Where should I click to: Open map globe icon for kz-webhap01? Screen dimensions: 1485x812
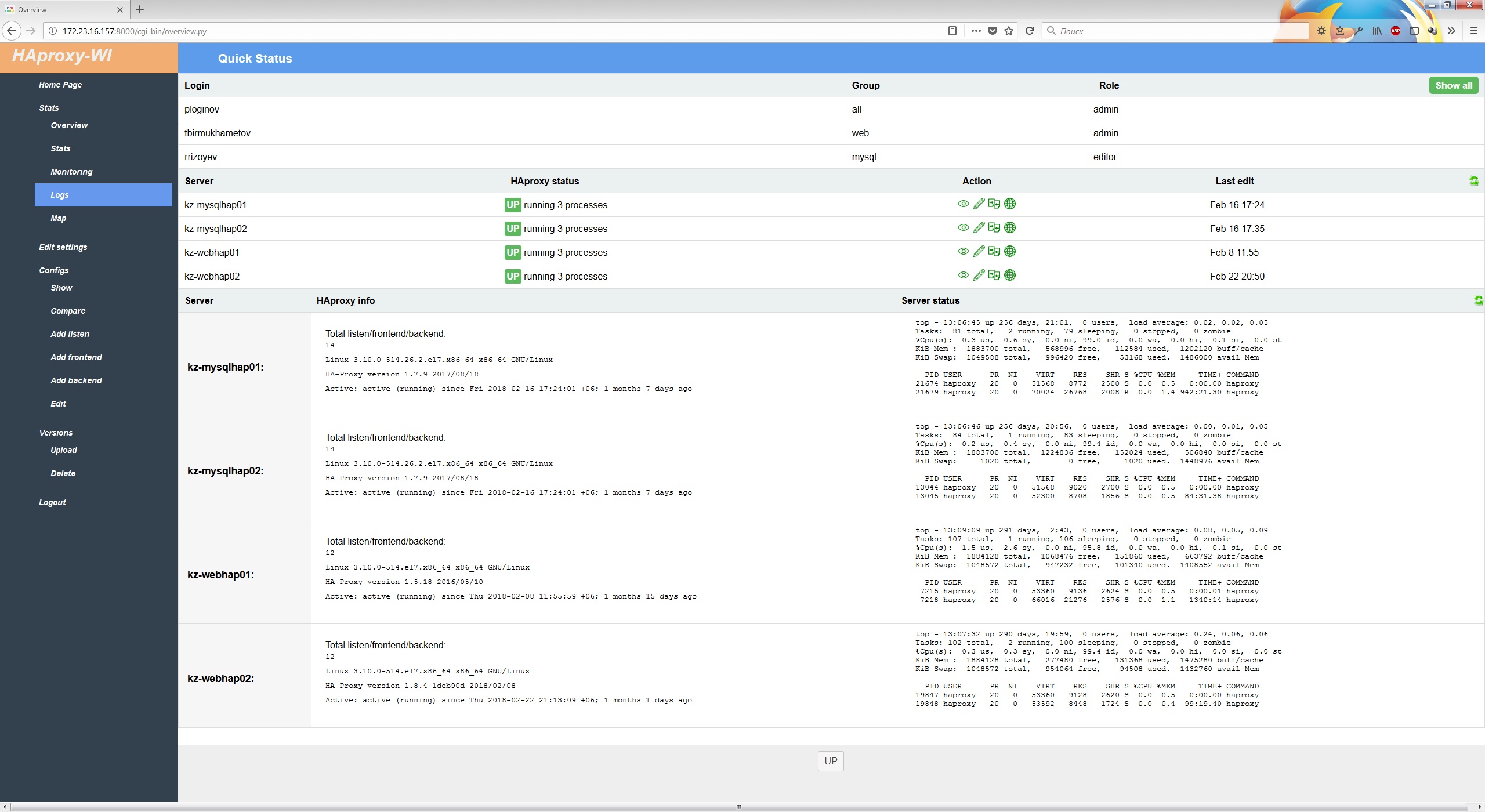[x=1010, y=251]
